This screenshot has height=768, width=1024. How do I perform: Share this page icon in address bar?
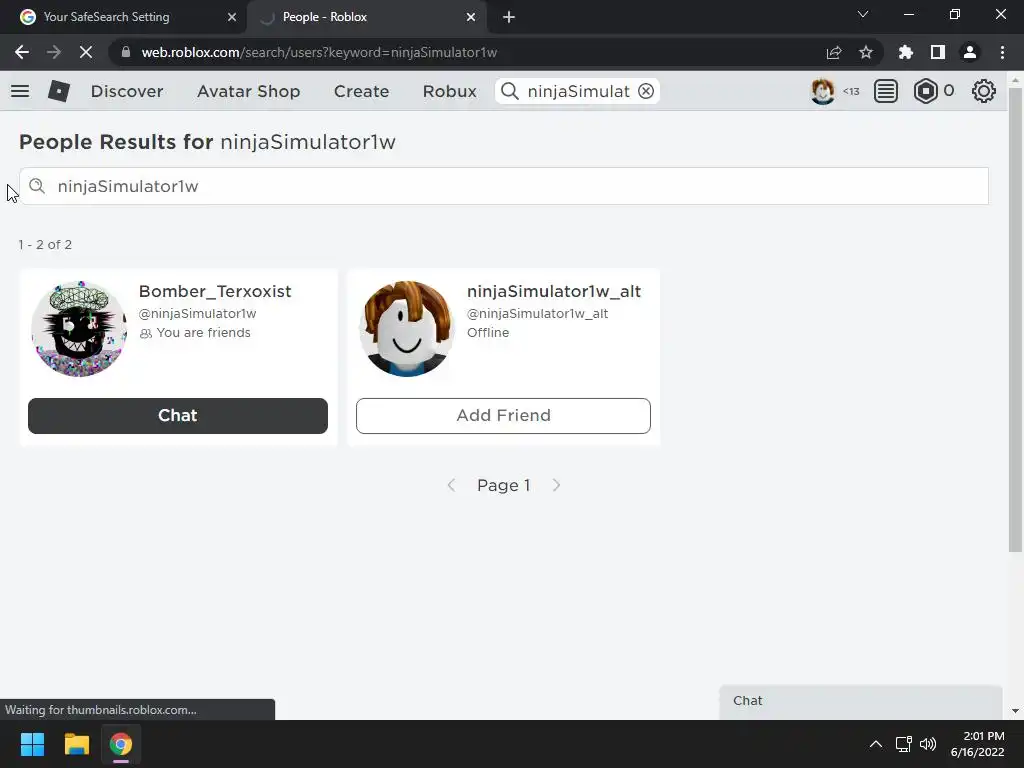834,52
